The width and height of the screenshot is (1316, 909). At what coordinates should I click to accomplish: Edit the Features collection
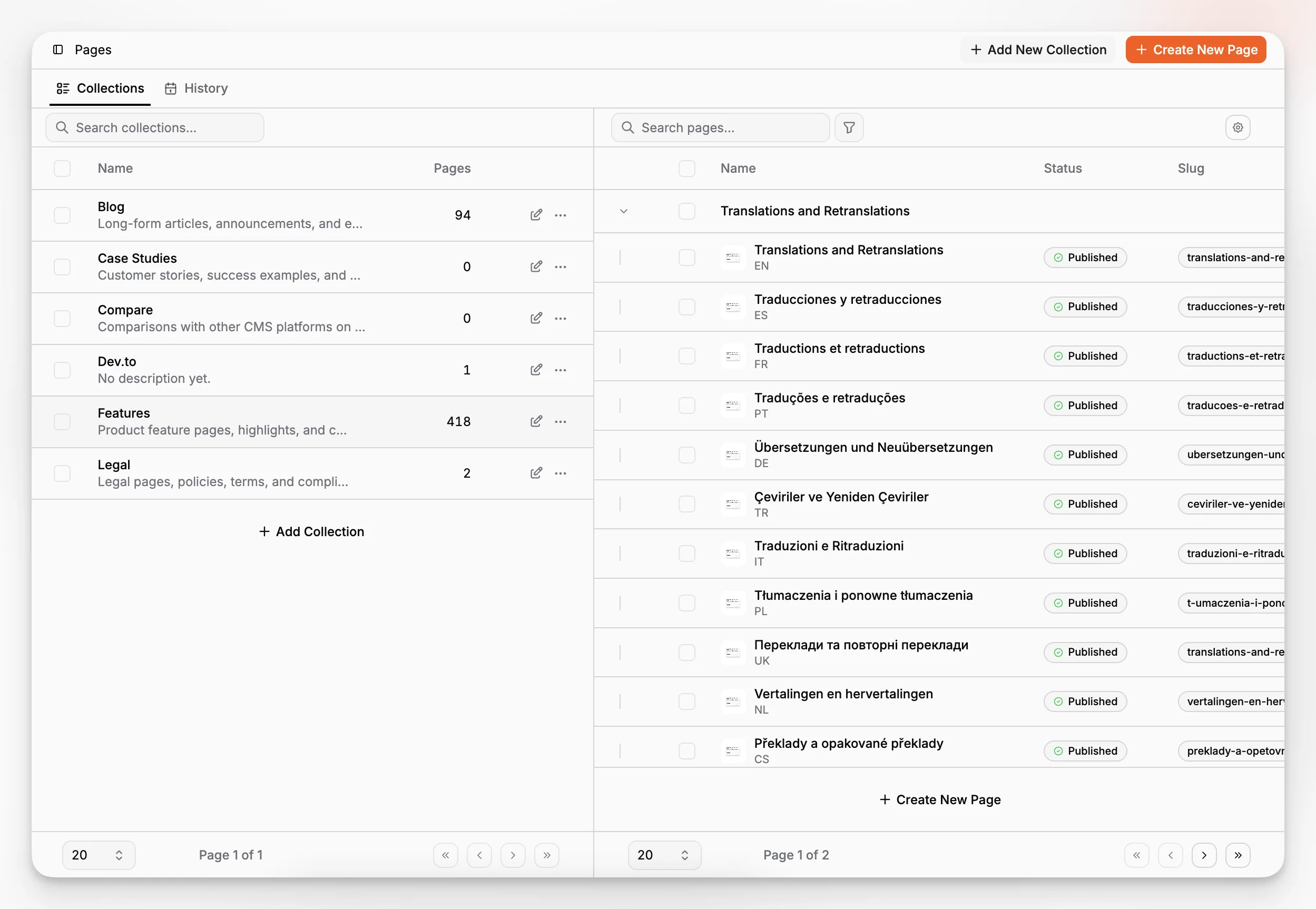pos(536,421)
